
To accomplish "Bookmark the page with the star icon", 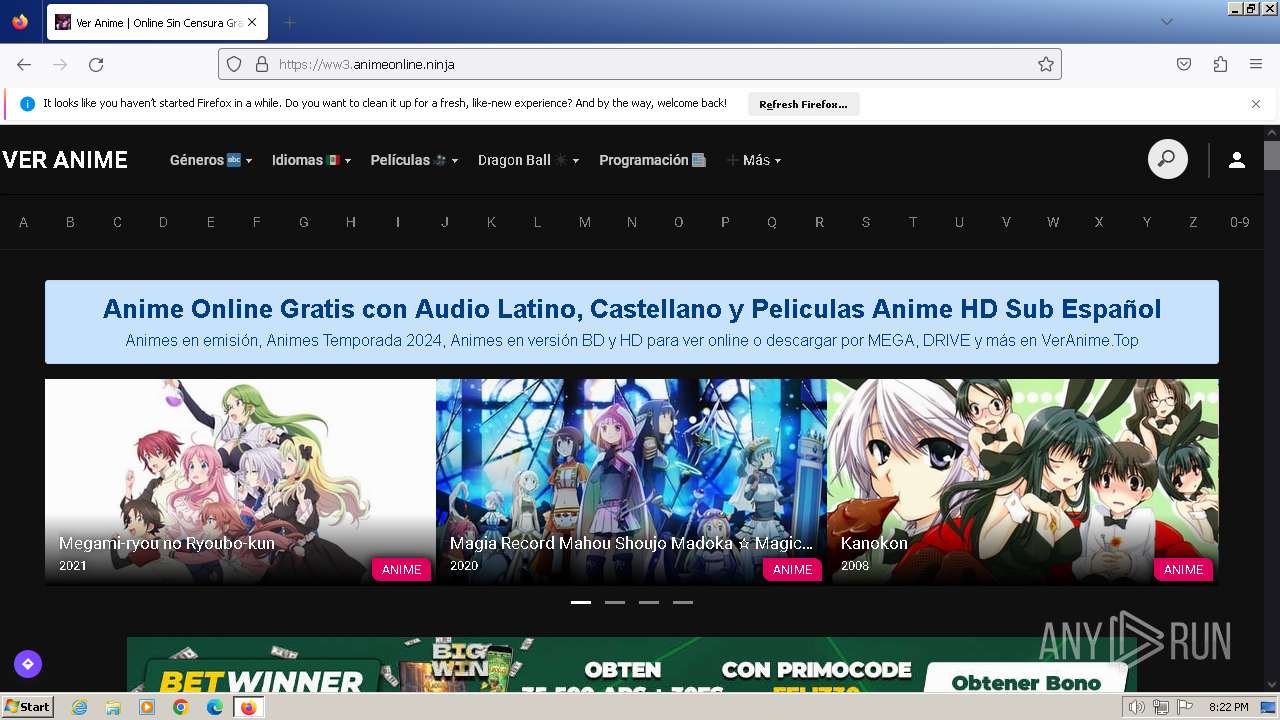I will point(1046,64).
